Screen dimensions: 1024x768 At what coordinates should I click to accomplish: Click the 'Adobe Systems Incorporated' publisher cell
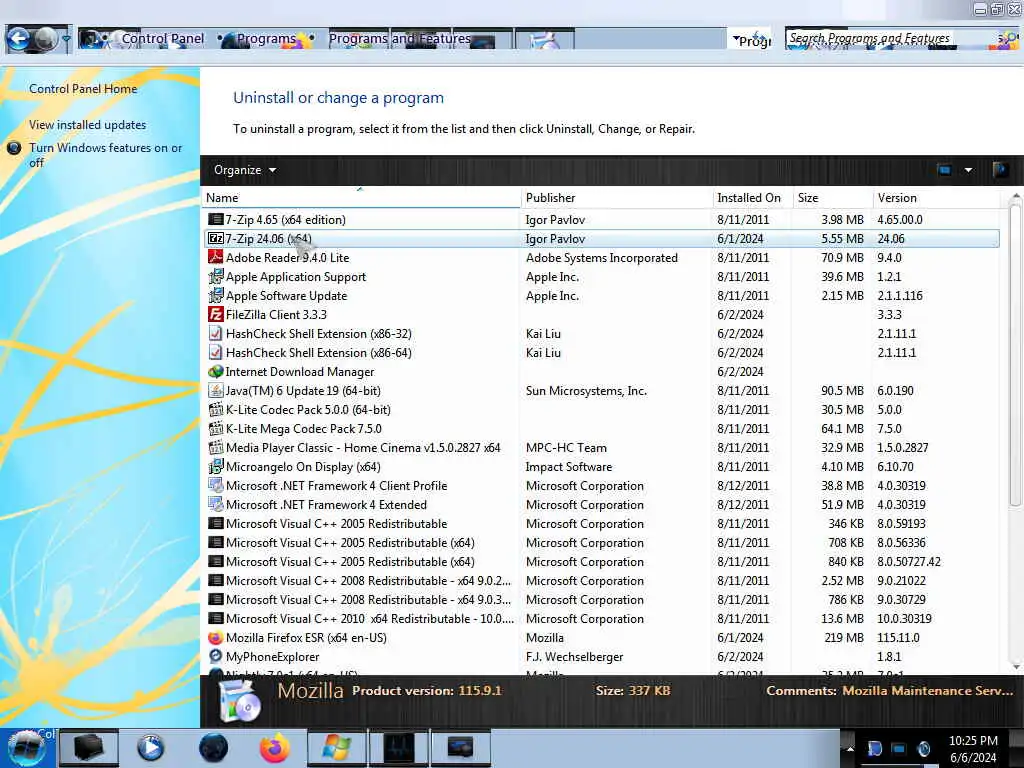pos(602,257)
